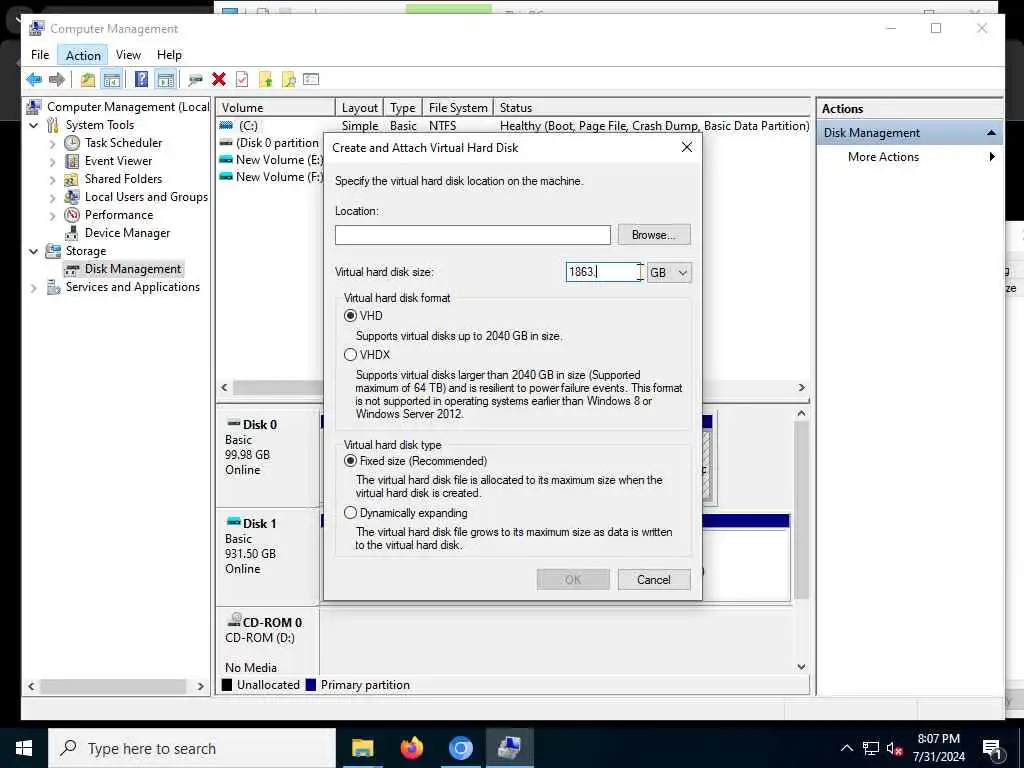Select Services and Applications node
The width and height of the screenshot is (1024, 768).
point(133,287)
